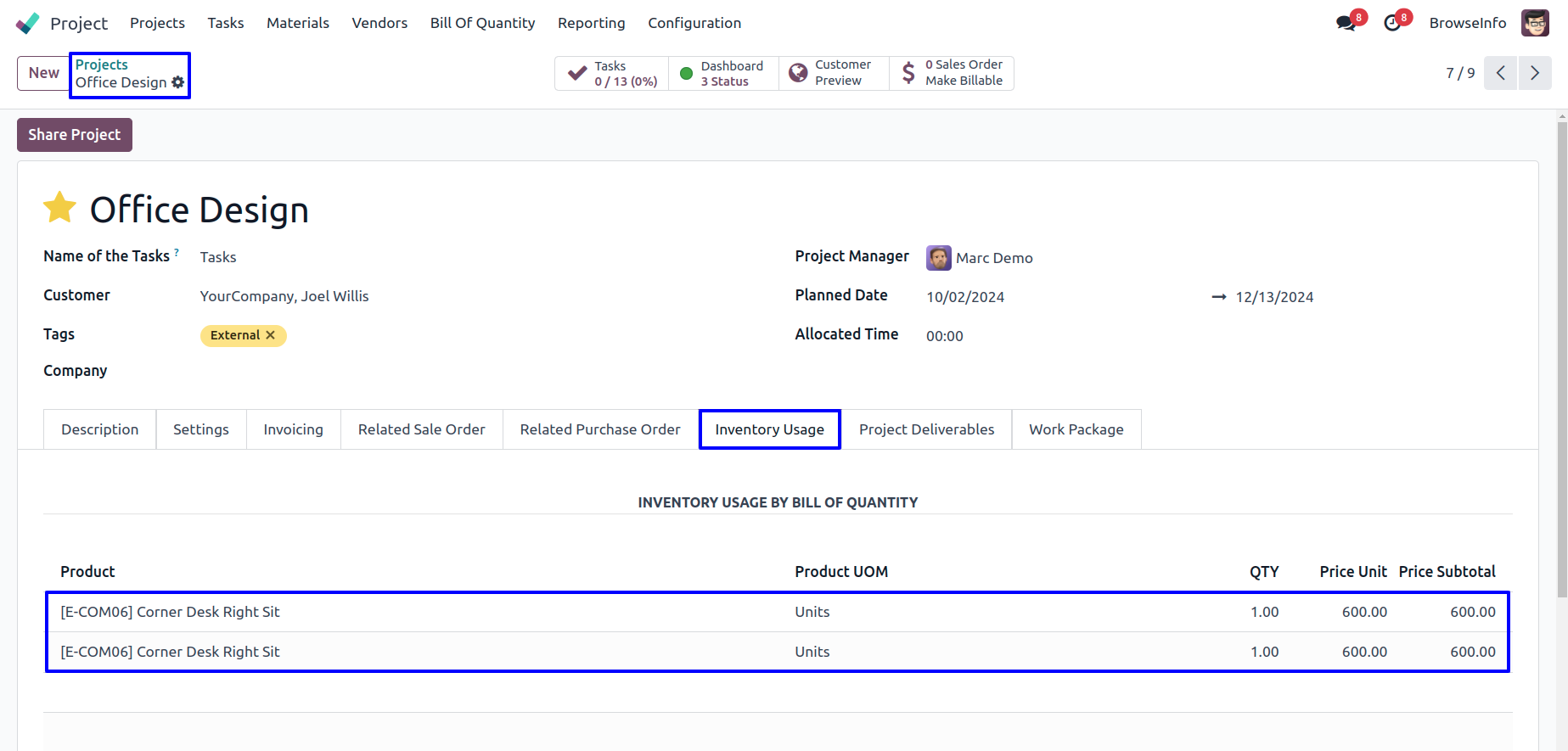Go to the next project record
This screenshot has width=1568, height=751.
pyautogui.click(x=1535, y=73)
